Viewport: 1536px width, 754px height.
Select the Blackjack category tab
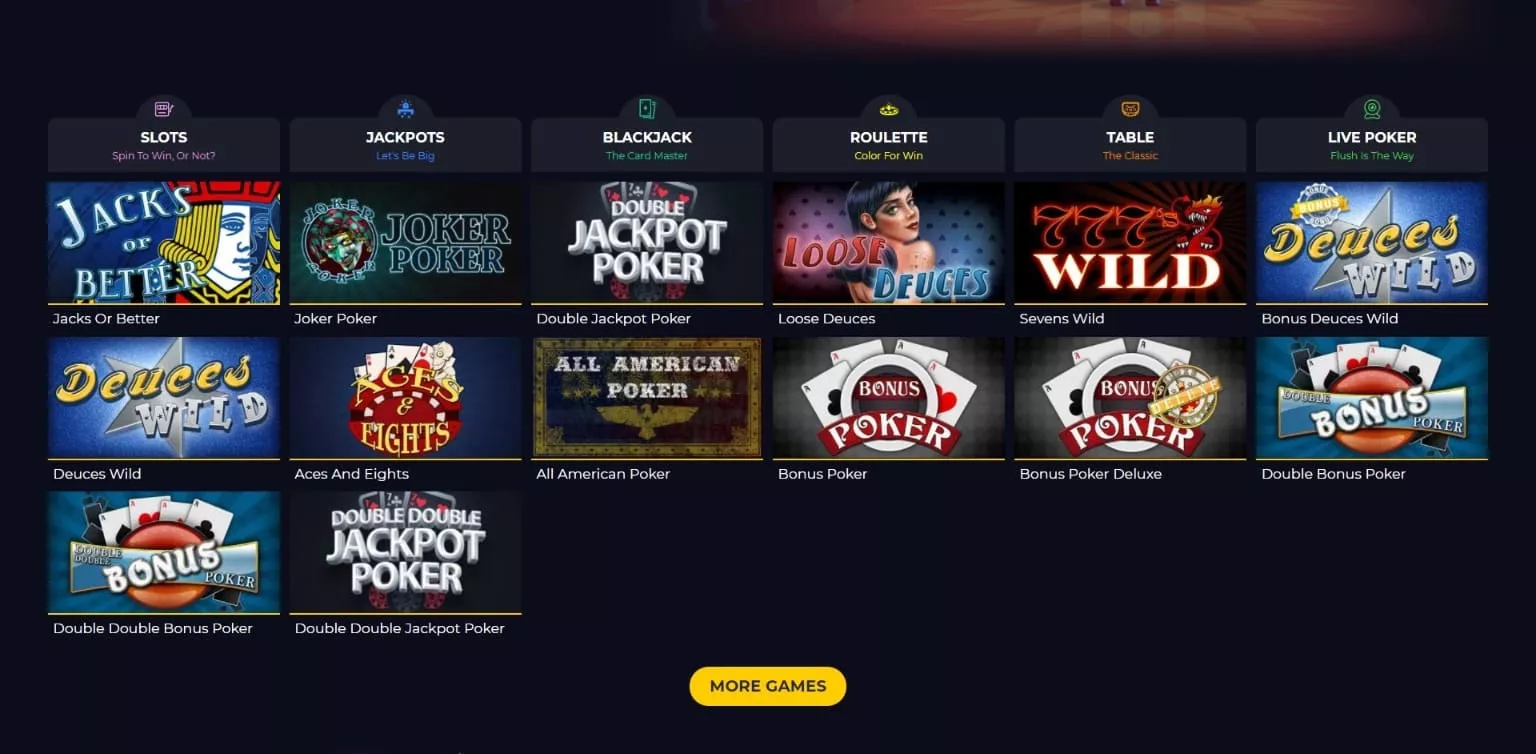(647, 145)
